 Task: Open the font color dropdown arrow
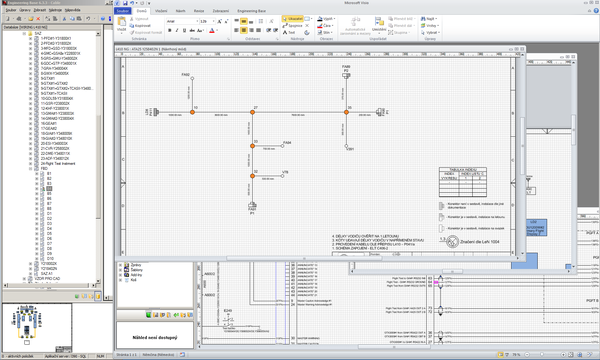[217, 31]
